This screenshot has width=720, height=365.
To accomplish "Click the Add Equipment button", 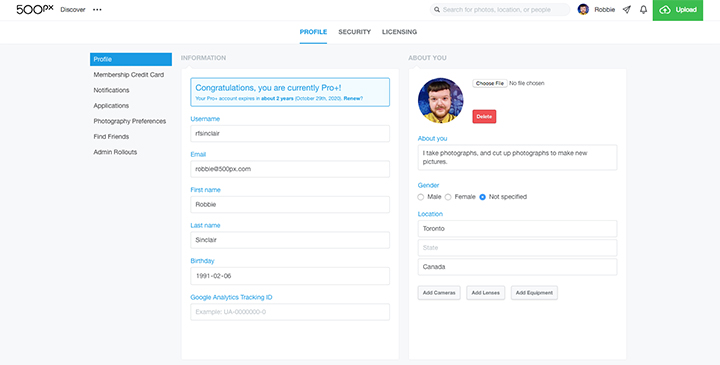I will [534, 293].
